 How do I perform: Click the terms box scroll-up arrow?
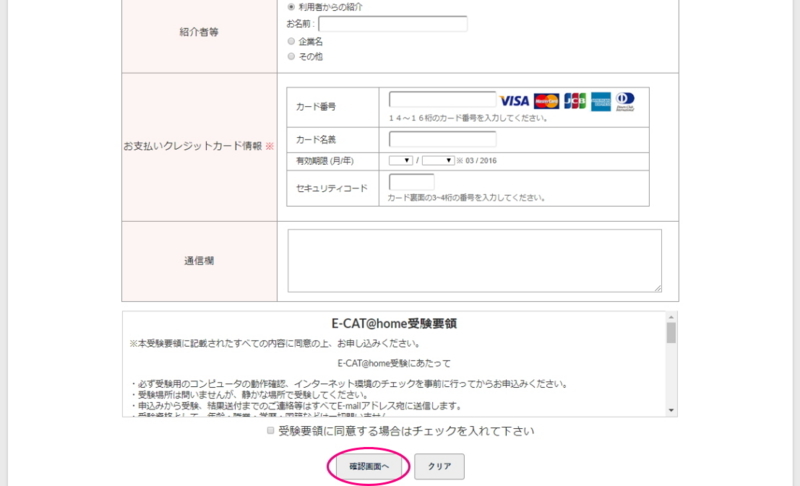coord(671,317)
